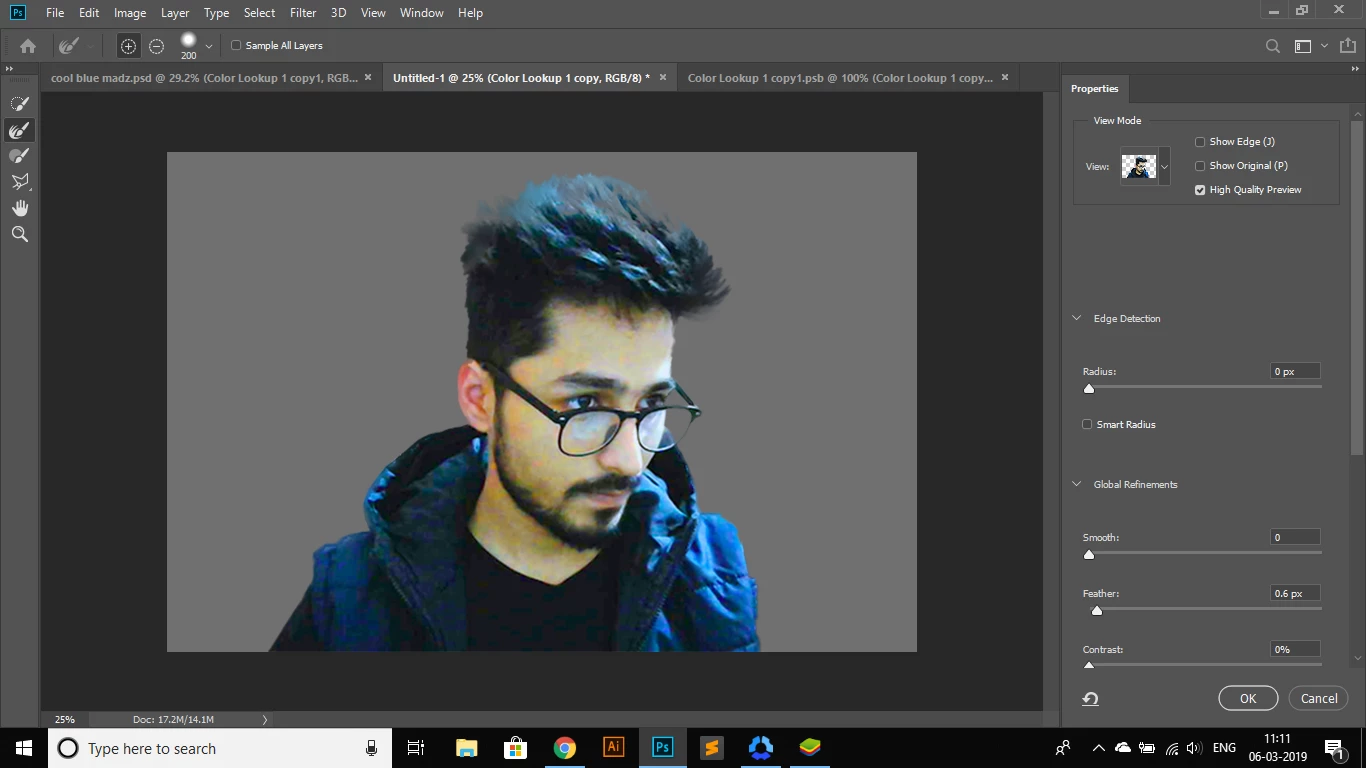Open the View menu

pyautogui.click(x=373, y=12)
